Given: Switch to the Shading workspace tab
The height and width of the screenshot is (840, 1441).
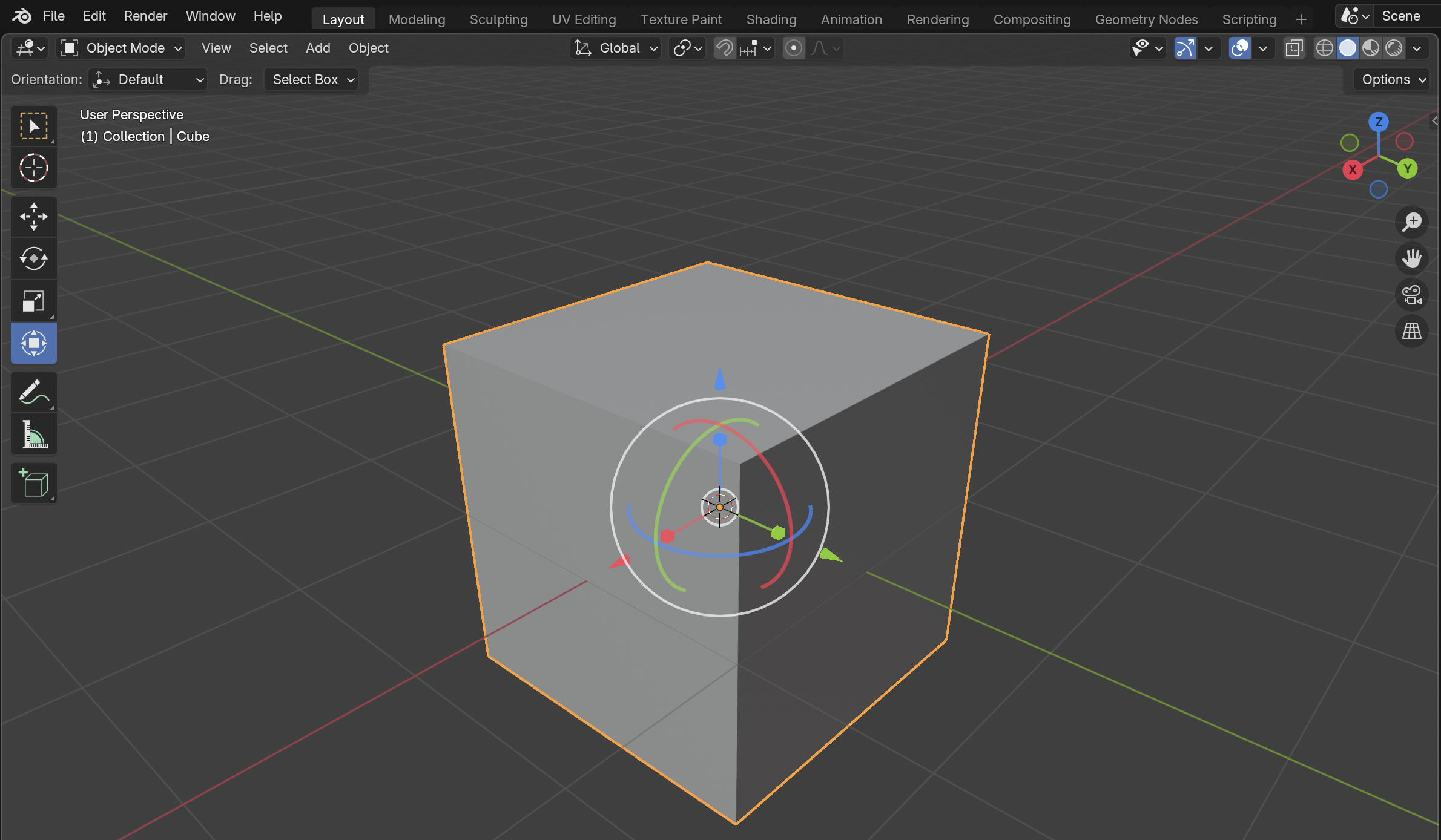Looking at the screenshot, I should 771,19.
